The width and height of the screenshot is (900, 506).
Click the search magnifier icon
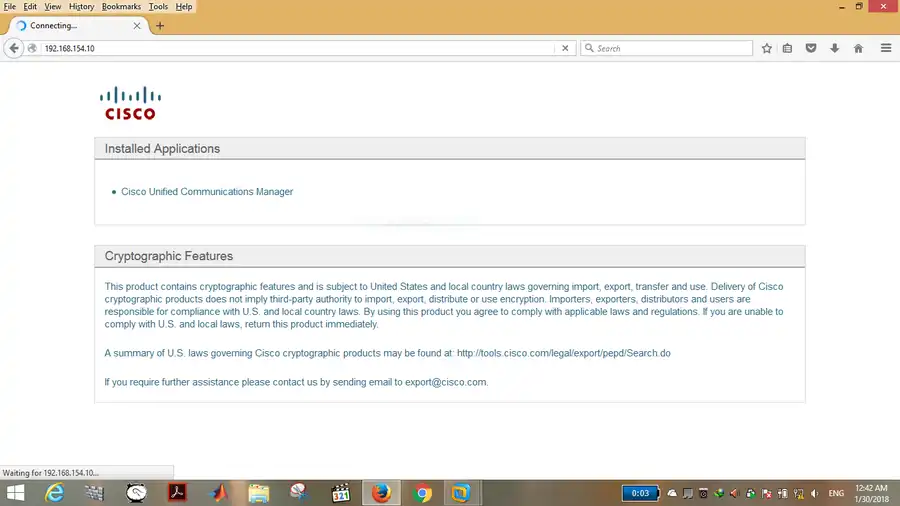tap(589, 48)
